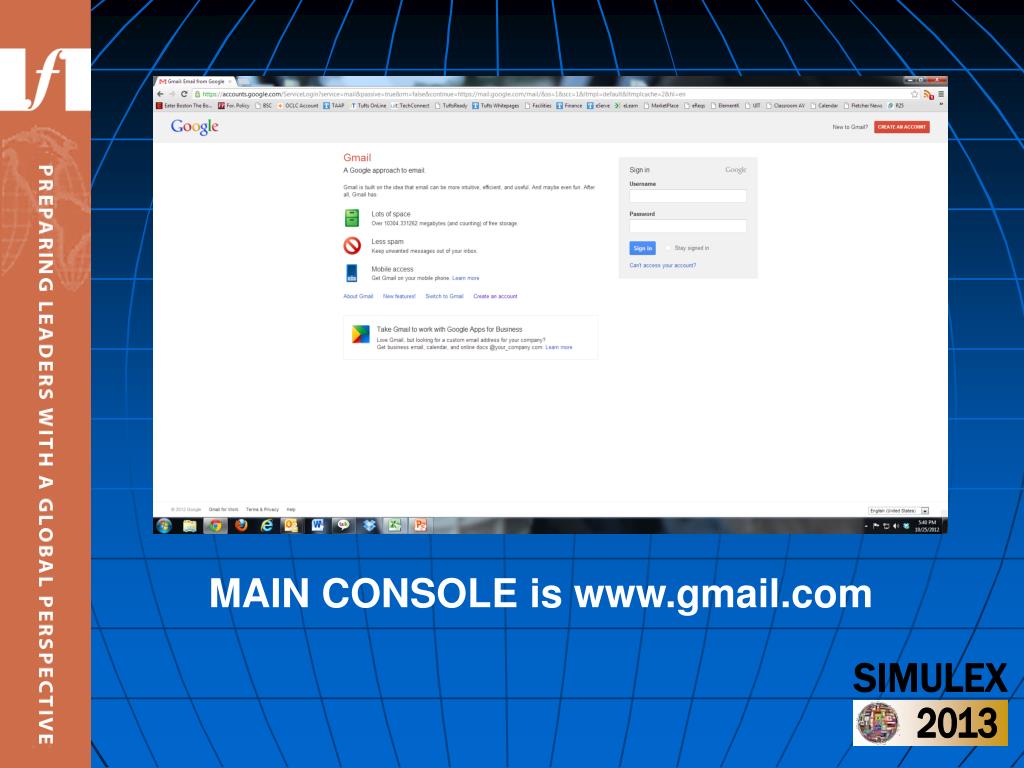
Task: Show hidden tray icons arrow
Action: (867, 526)
